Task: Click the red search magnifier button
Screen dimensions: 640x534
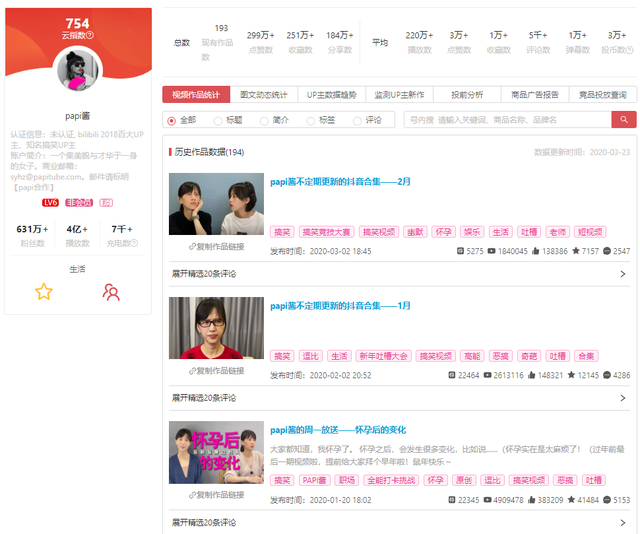Action: [x=624, y=120]
